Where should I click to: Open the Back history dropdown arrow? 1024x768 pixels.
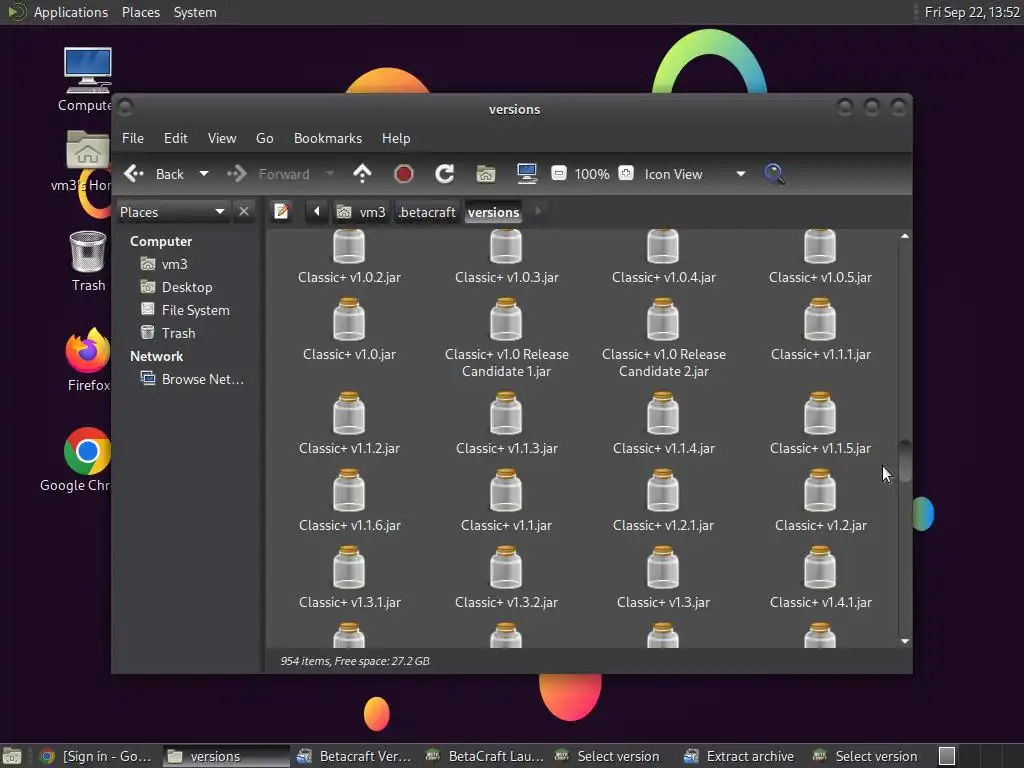coord(204,174)
